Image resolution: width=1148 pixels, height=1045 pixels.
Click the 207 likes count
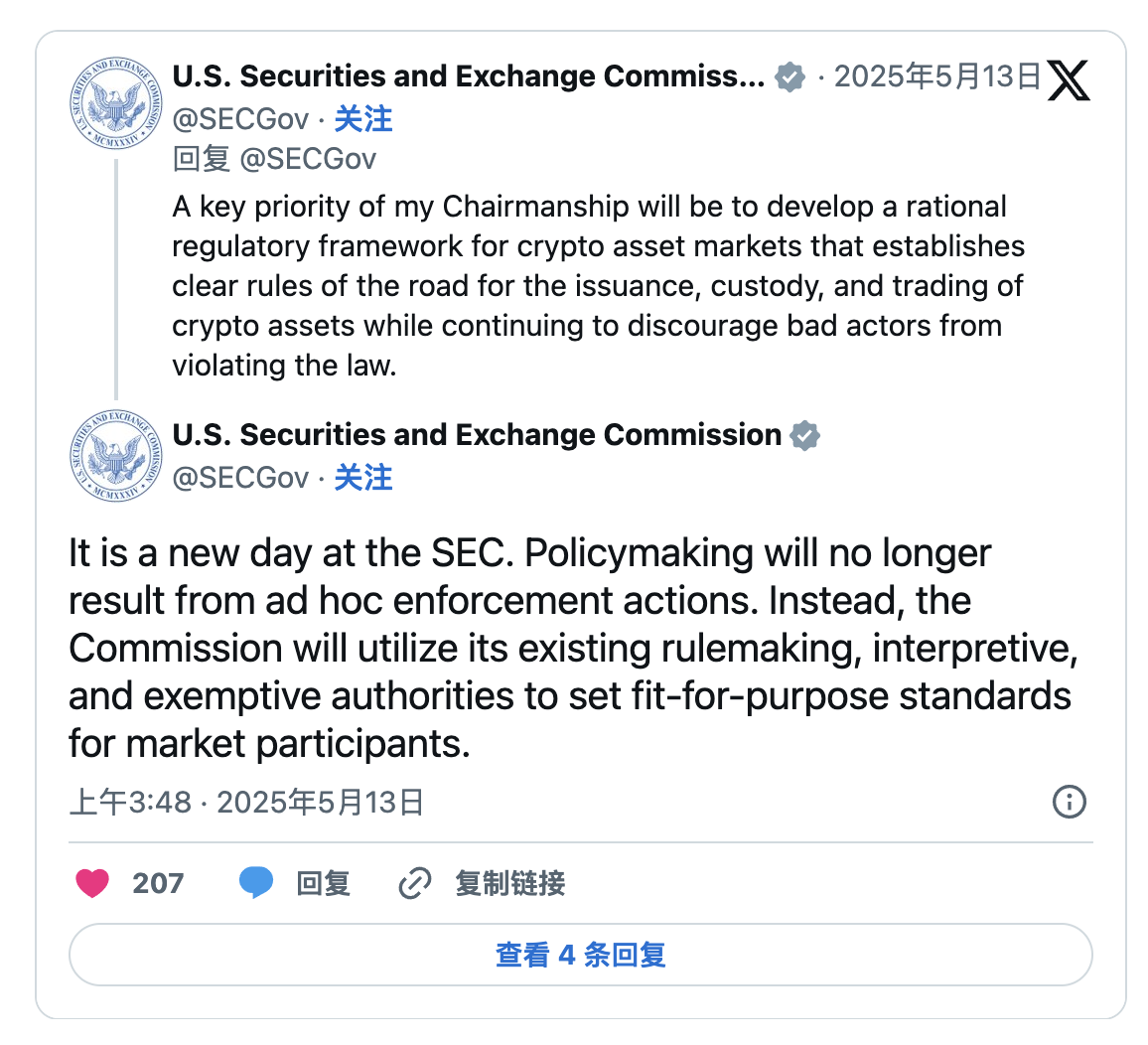pos(158,883)
